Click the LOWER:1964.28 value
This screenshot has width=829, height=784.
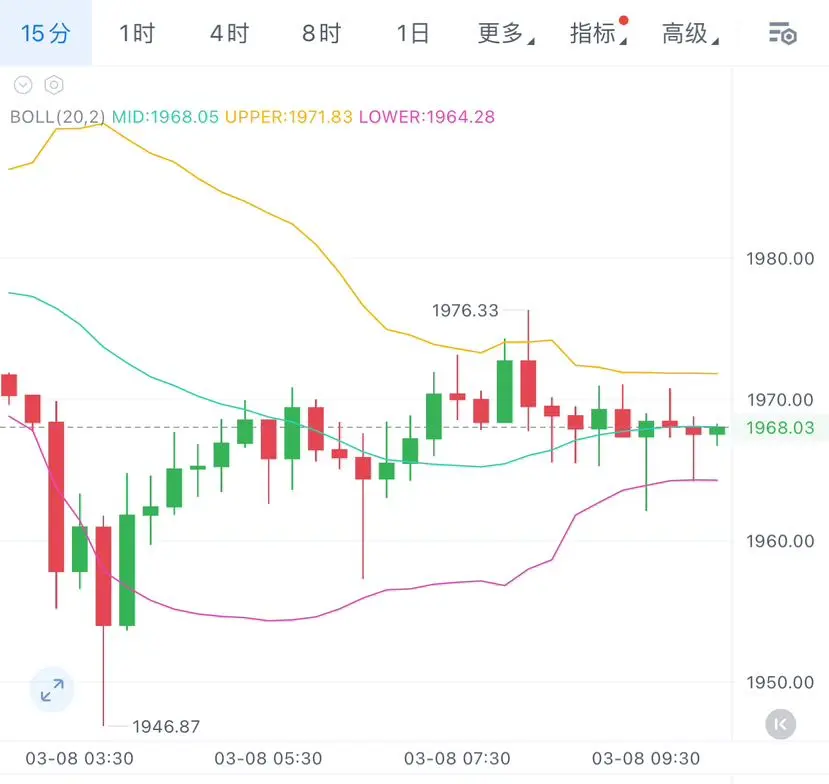(x=427, y=117)
